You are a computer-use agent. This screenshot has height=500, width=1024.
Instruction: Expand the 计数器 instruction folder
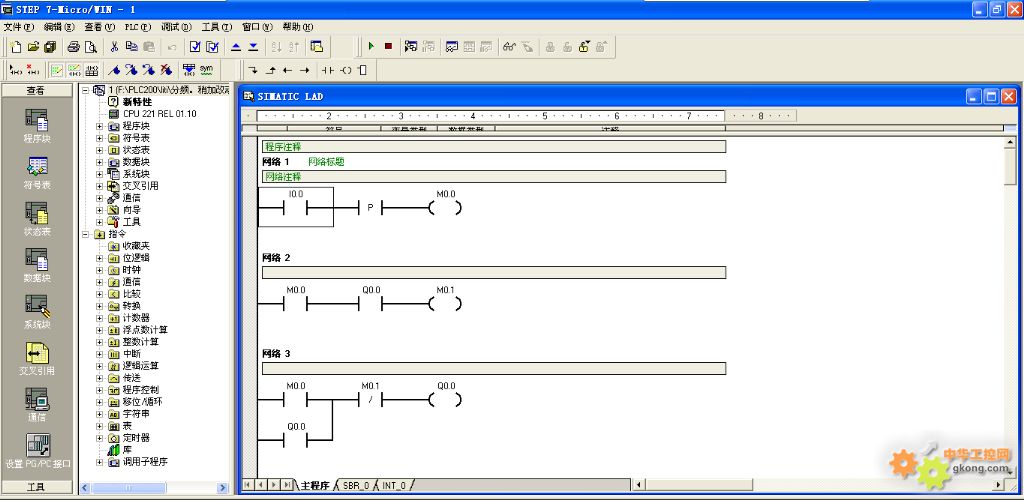coord(100,318)
